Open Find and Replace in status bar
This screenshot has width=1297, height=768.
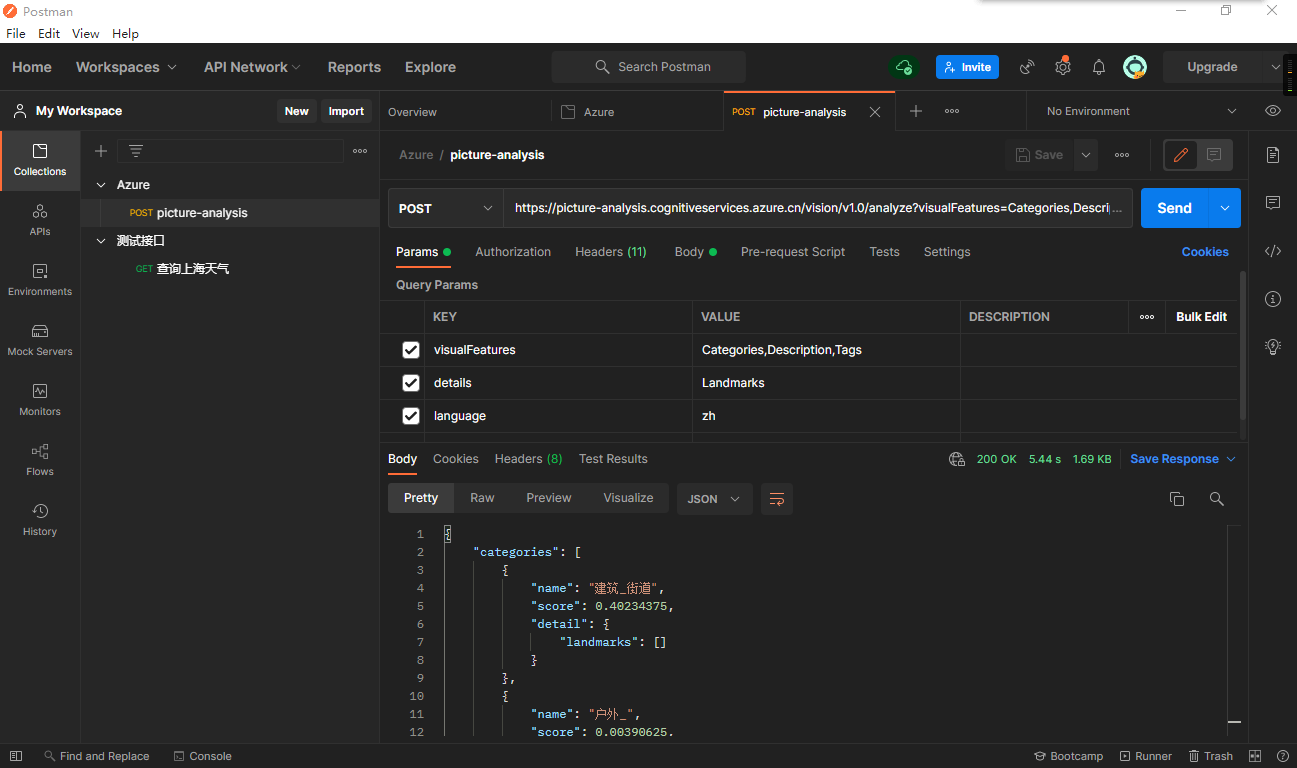[x=95, y=756]
